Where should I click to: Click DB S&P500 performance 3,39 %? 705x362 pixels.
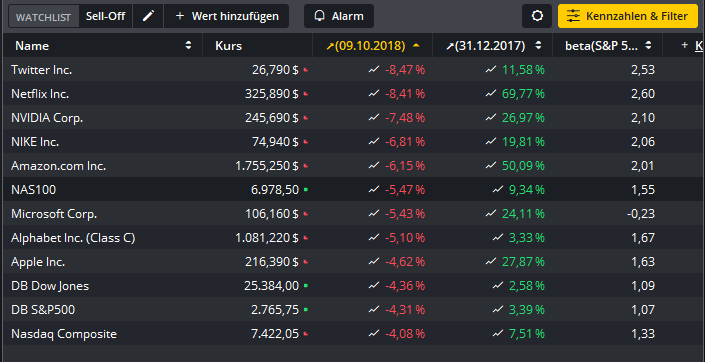click(527, 310)
